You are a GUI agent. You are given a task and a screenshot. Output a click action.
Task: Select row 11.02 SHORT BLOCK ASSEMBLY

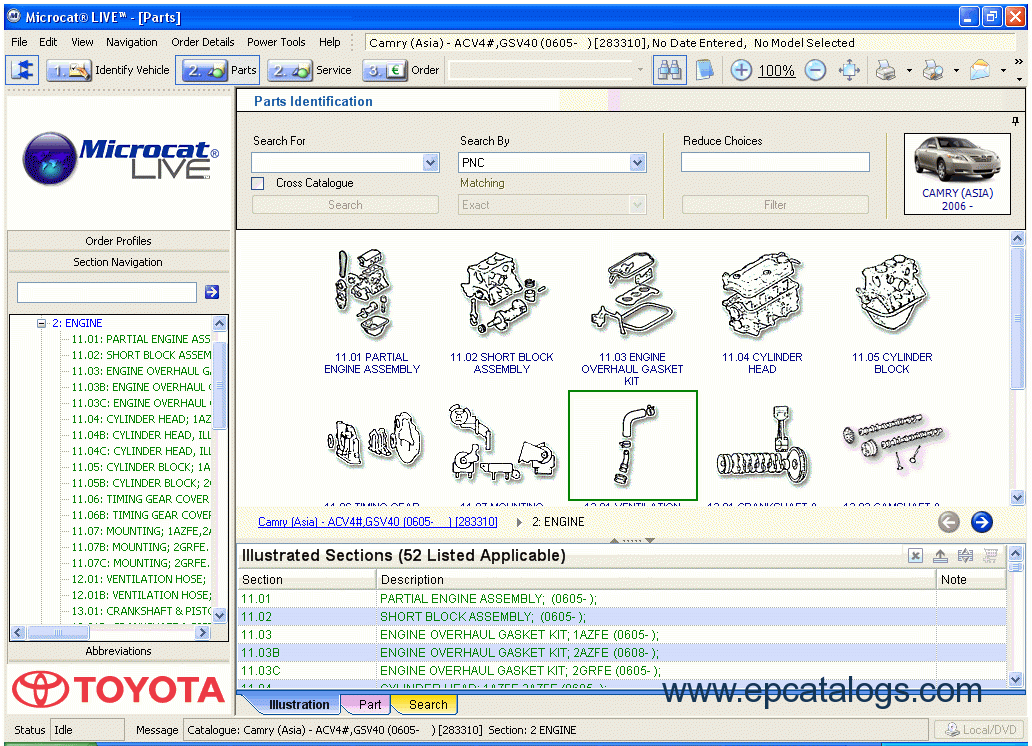(x=622, y=617)
